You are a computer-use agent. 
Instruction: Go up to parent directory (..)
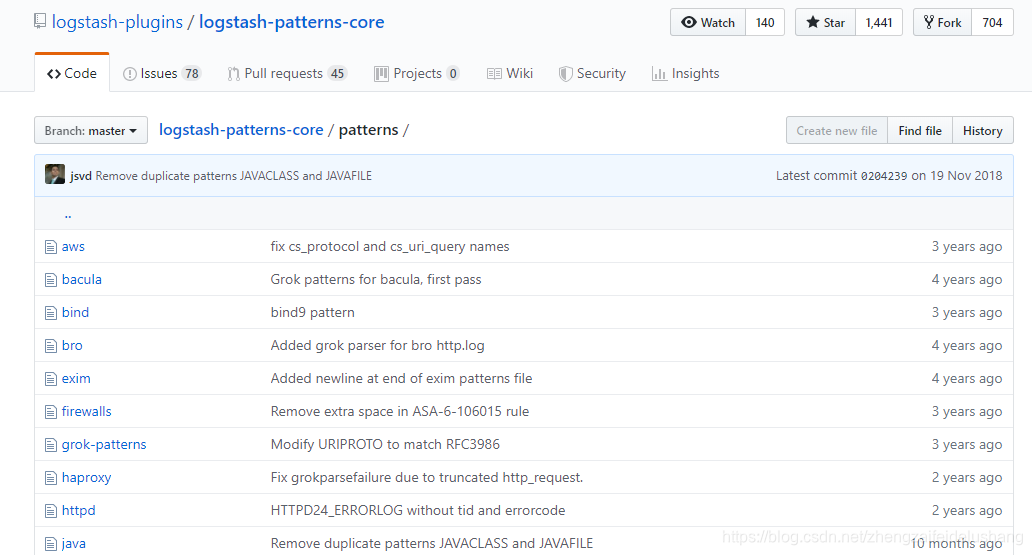(x=68, y=214)
